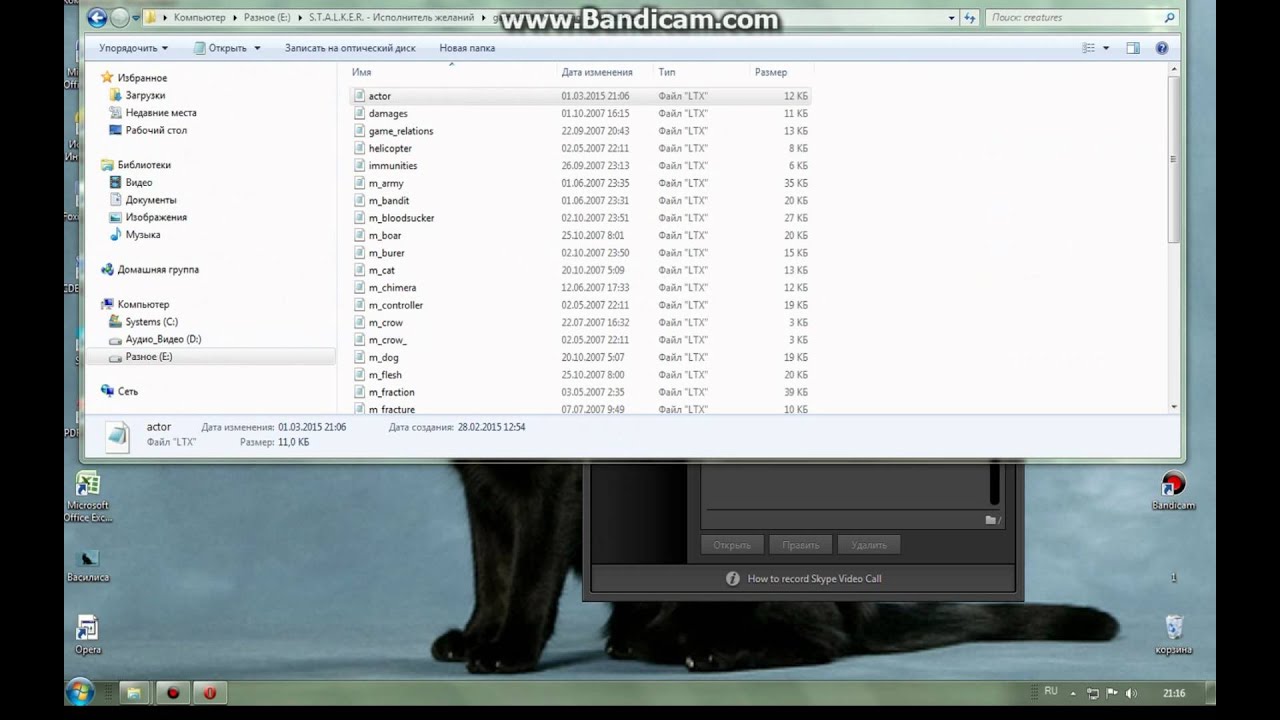
Task: Click the Компьютер breadcrumb segment
Action: point(200,17)
